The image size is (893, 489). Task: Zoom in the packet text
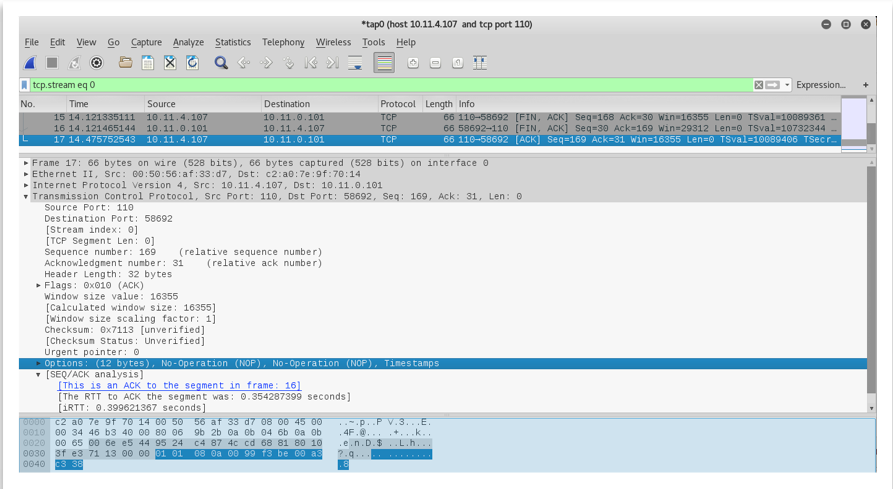pyautogui.click(x=413, y=63)
